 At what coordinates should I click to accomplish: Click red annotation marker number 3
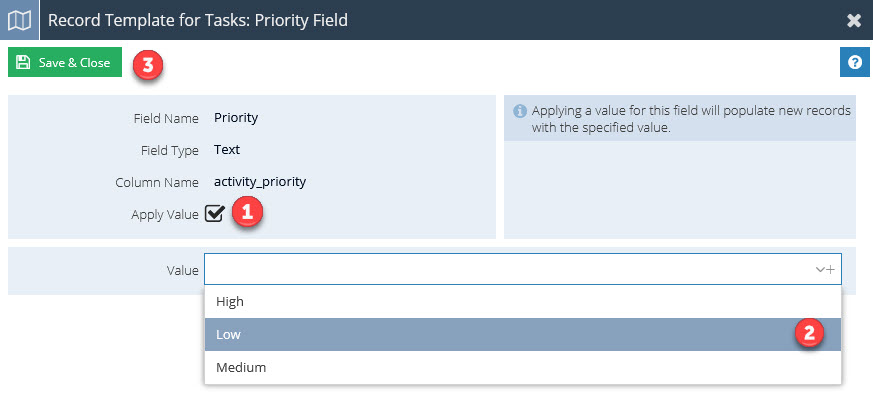148,65
